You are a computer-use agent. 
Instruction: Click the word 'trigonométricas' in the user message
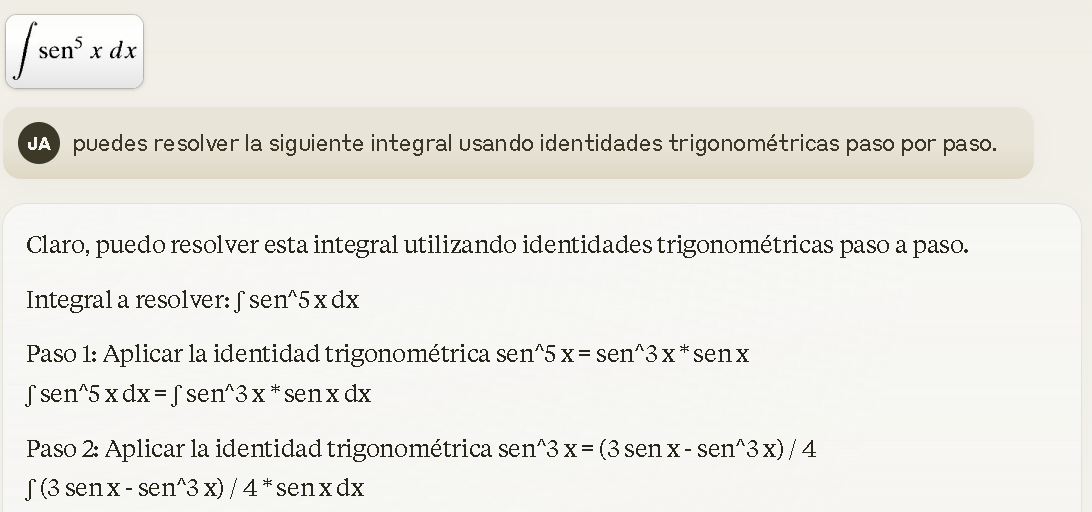pos(754,143)
